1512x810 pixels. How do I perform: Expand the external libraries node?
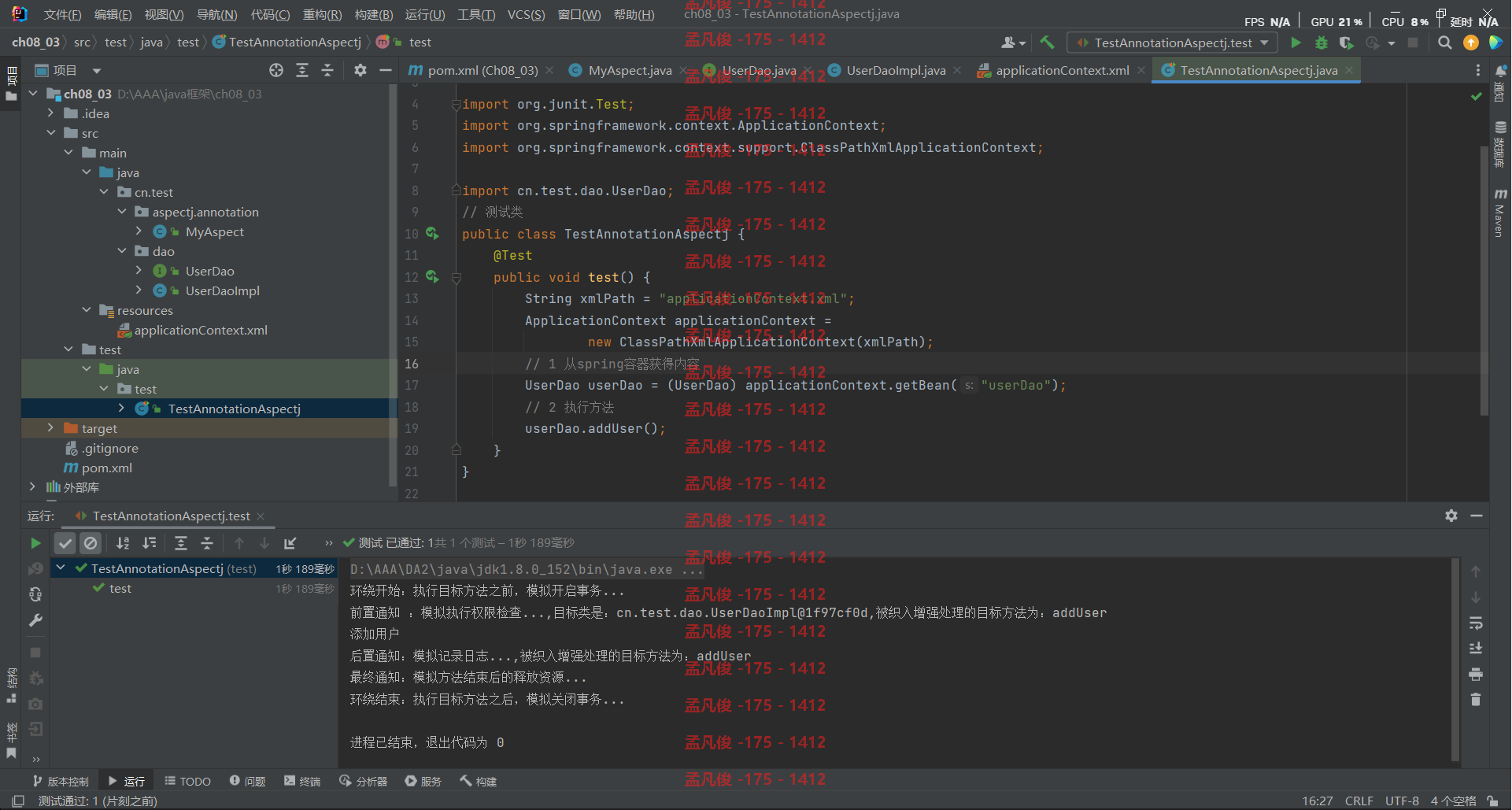[33, 487]
